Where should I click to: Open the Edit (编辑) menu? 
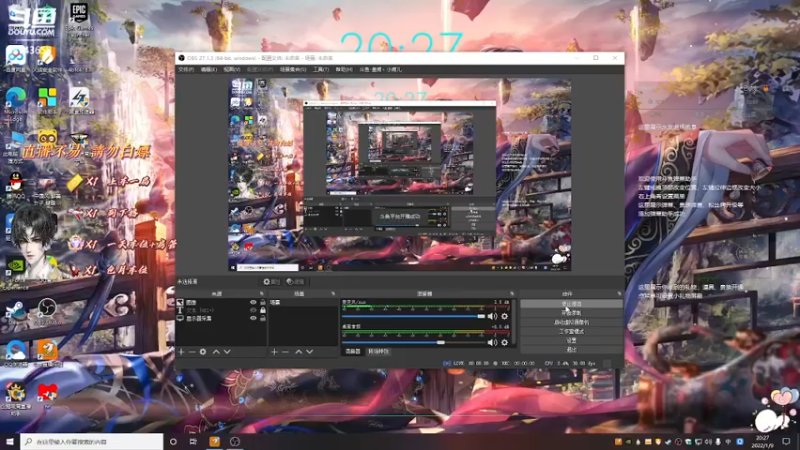208,69
